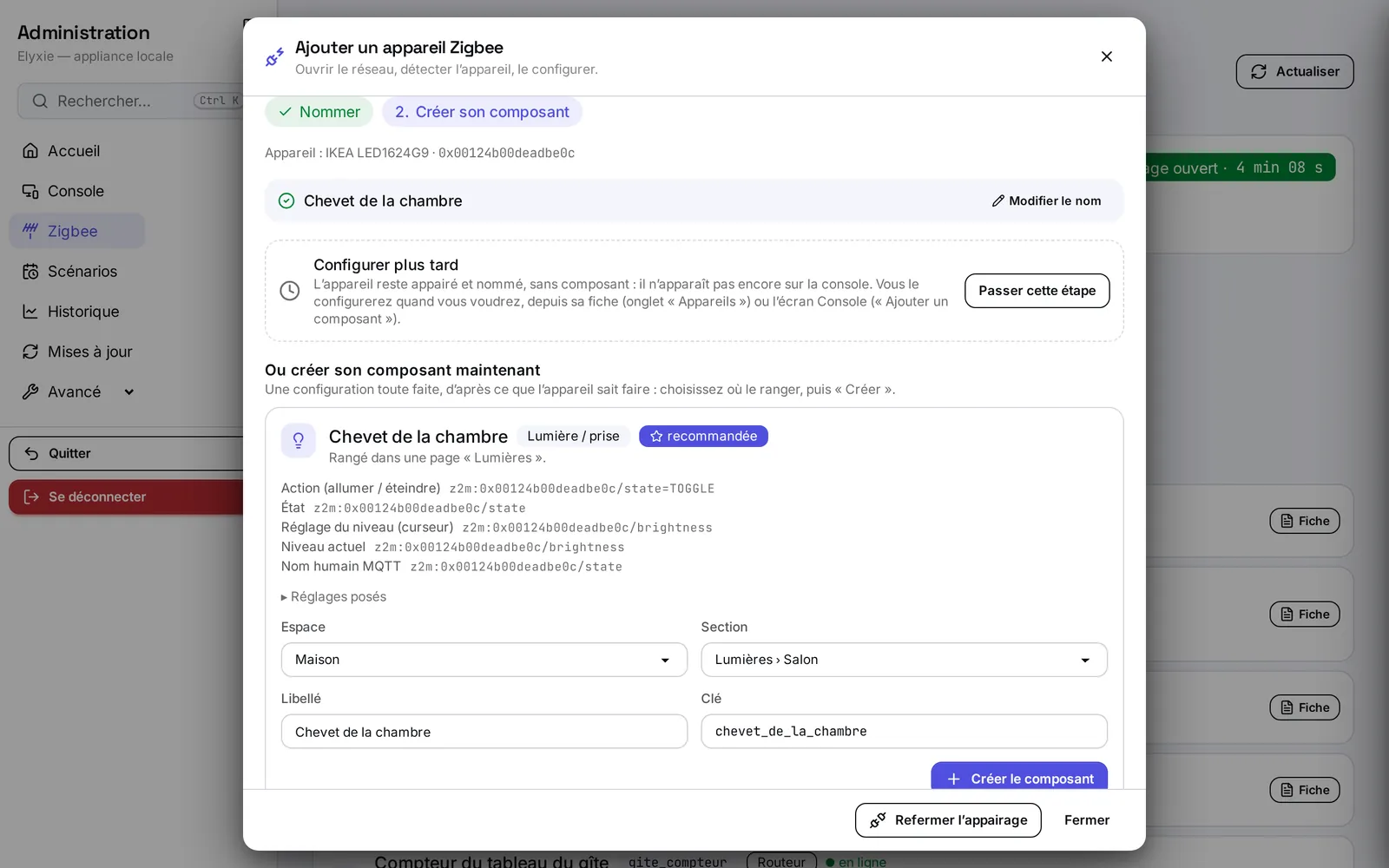1389x868 pixels.
Task: Expand the Réglages posés disclosure
Action: 333,597
